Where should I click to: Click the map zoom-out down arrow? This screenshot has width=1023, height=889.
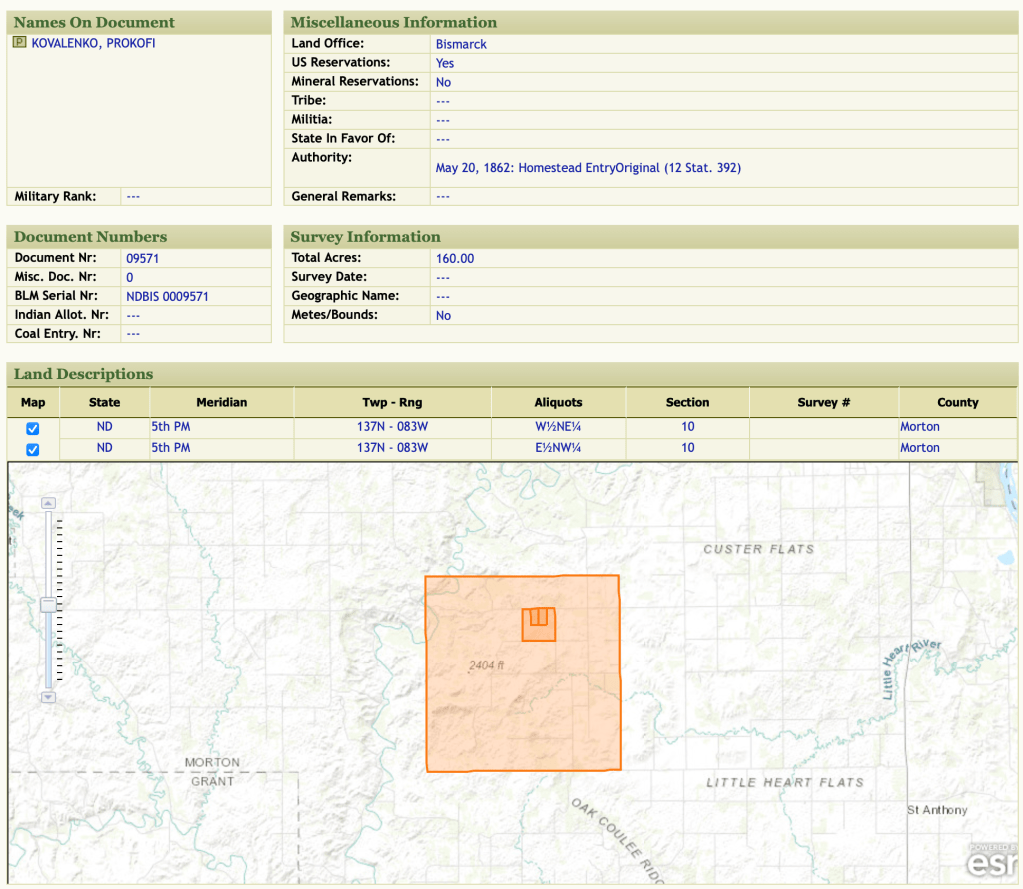coord(48,697)
